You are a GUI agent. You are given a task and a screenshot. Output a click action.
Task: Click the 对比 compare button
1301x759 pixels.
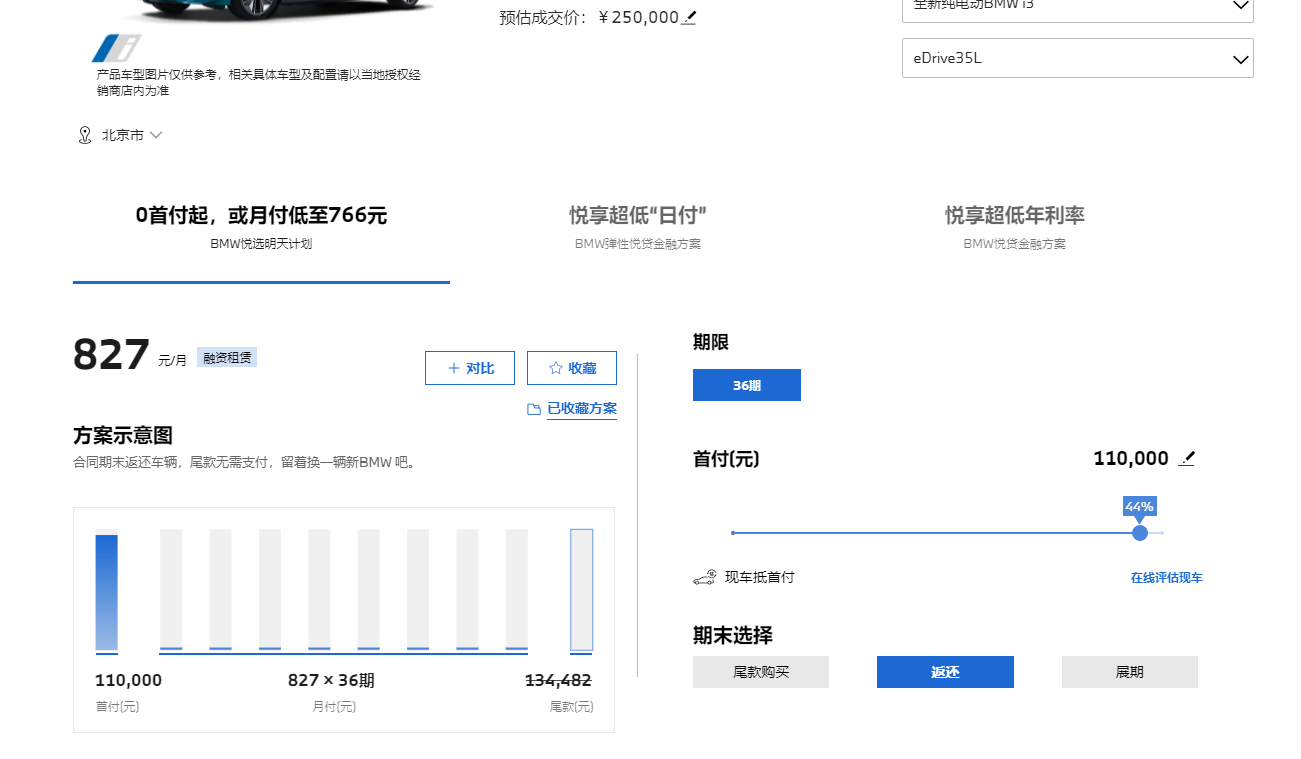point(470,368)
